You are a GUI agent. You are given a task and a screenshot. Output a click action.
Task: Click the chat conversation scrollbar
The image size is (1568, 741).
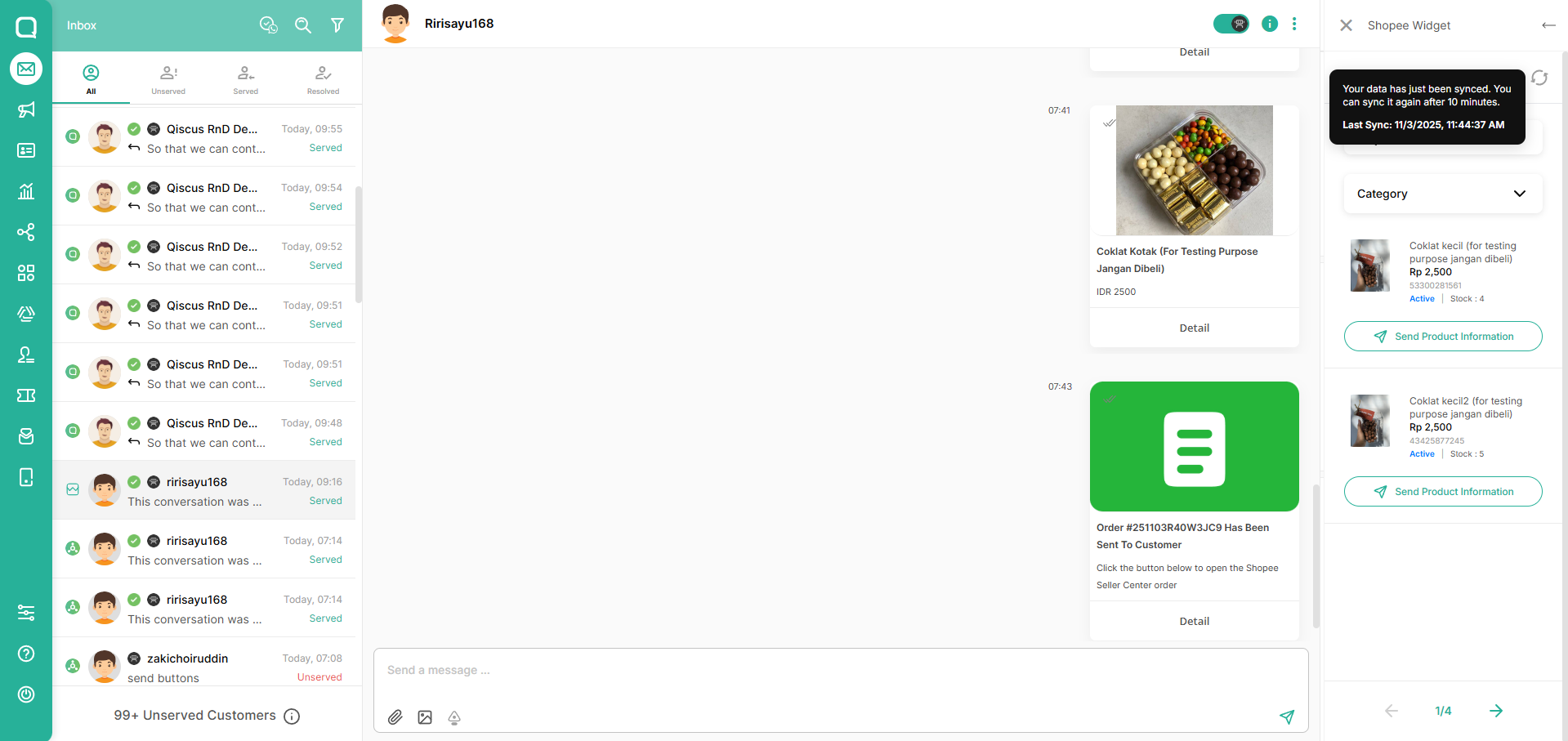(1316, 556)
